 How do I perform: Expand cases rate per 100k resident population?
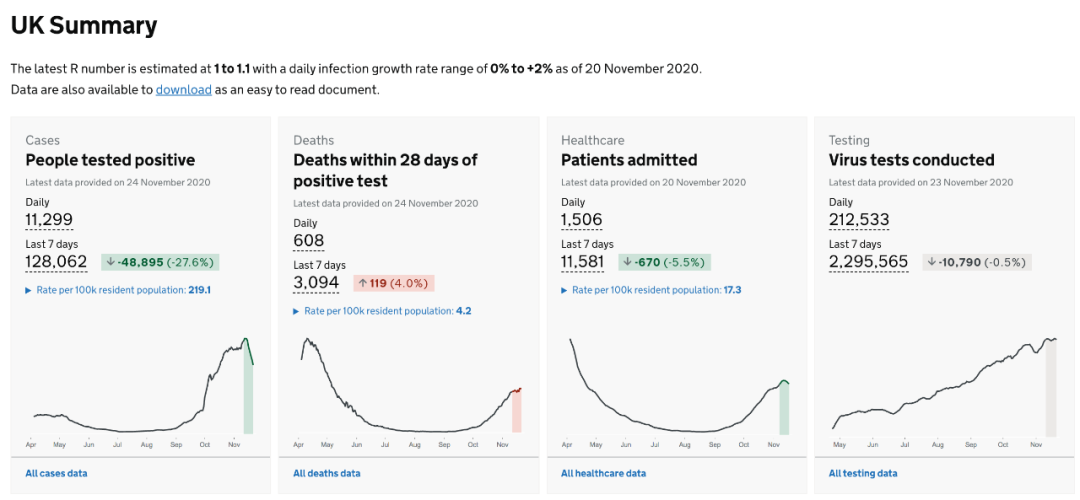click(118, 290)
